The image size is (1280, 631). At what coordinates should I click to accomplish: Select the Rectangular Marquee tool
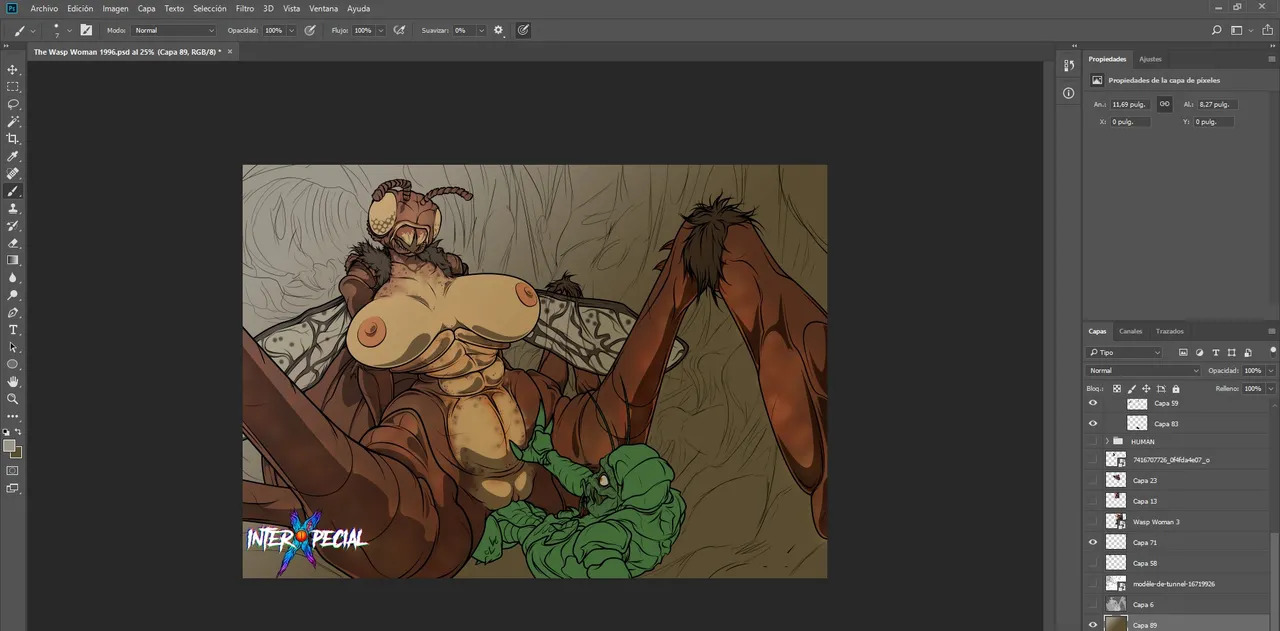pos(13,87)
